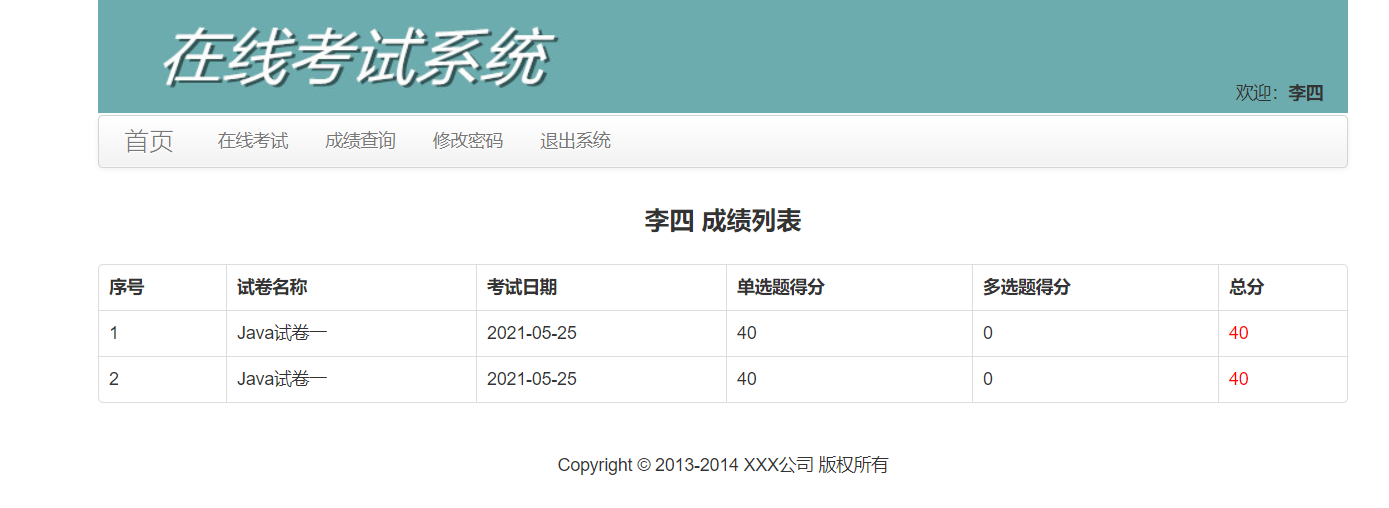Click red 总分 value 40 in row 1
Image resolution: width=1389 pixels, height=508 pixels.
pyautogui.click(x=1239, y=333)
